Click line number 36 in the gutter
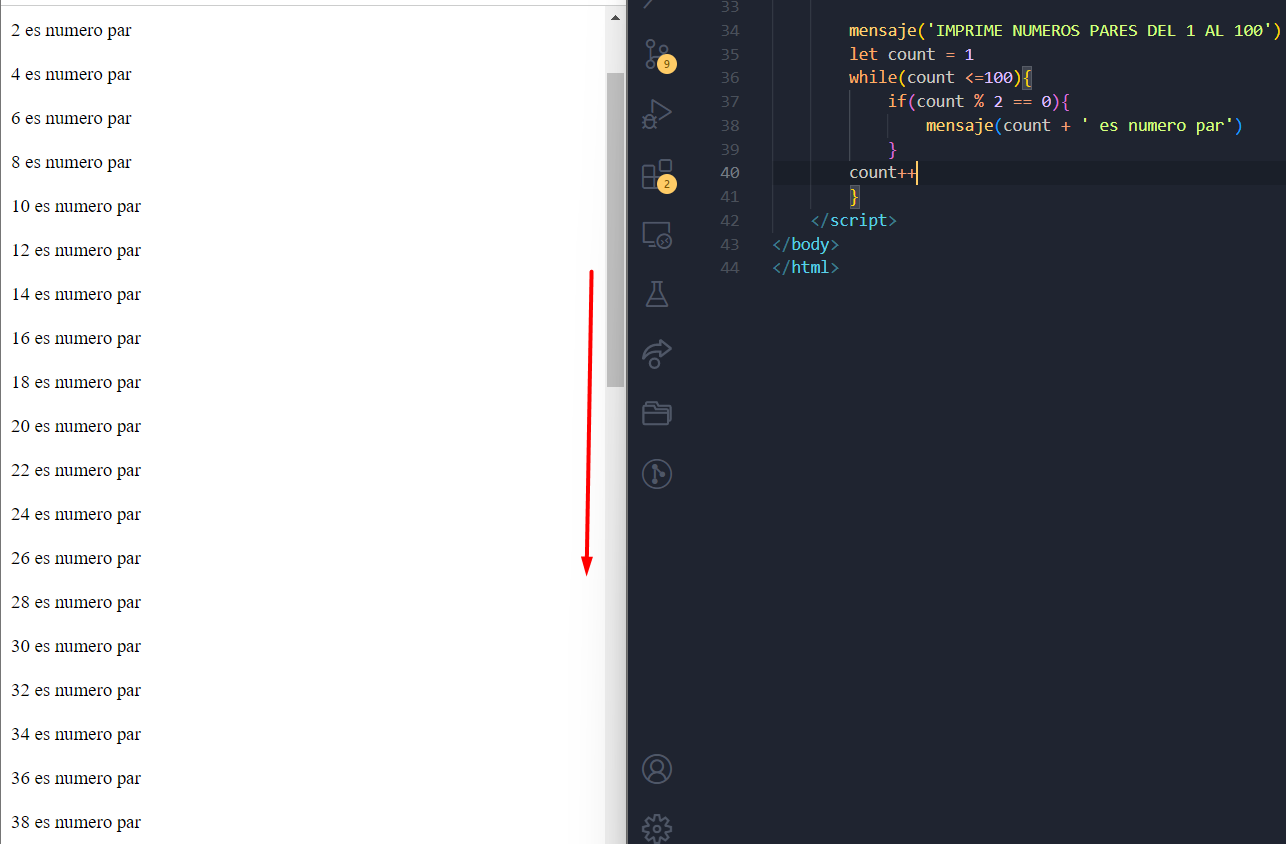Image resolution: width=1286 pixels, height=844 pixels. click(730, 78)
